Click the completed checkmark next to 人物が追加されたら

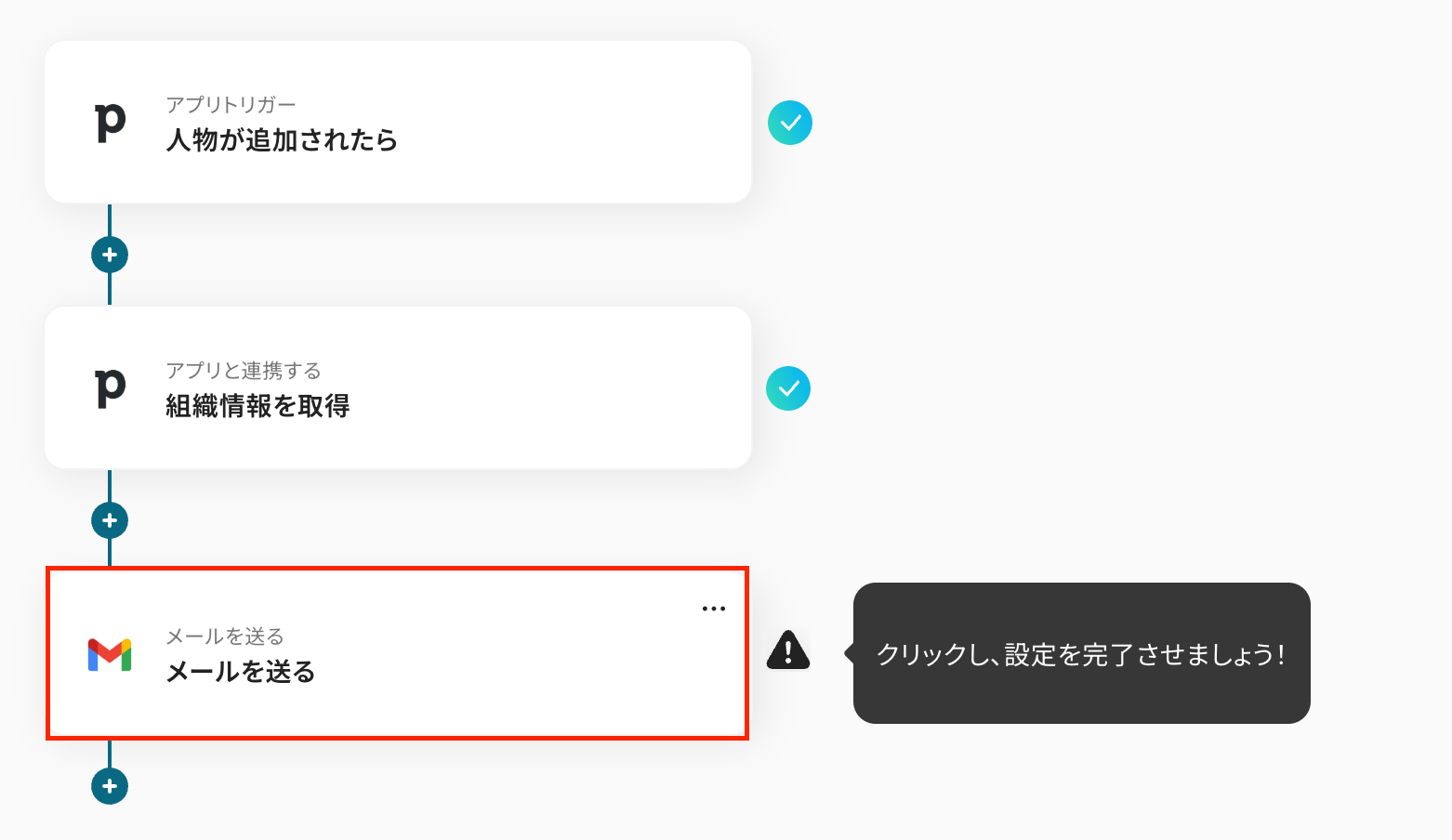click(790, 123)
